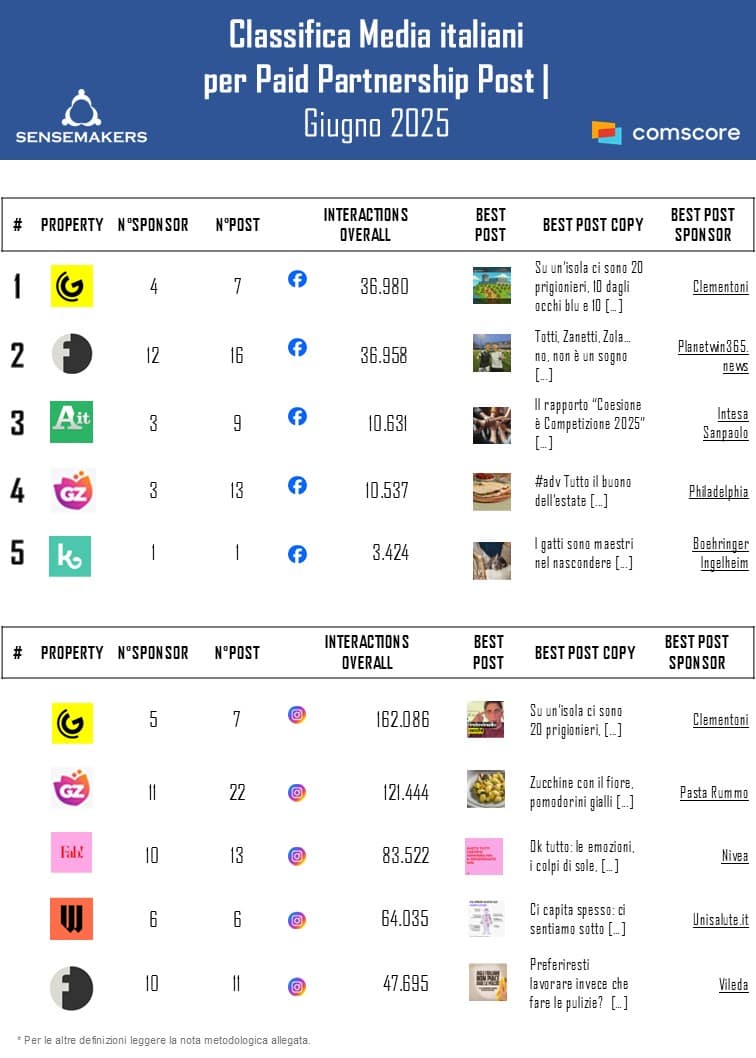Select the yellow G logo in rank 1 row
The height and width of the screenshot is (1058, 756).
[72, 286]
